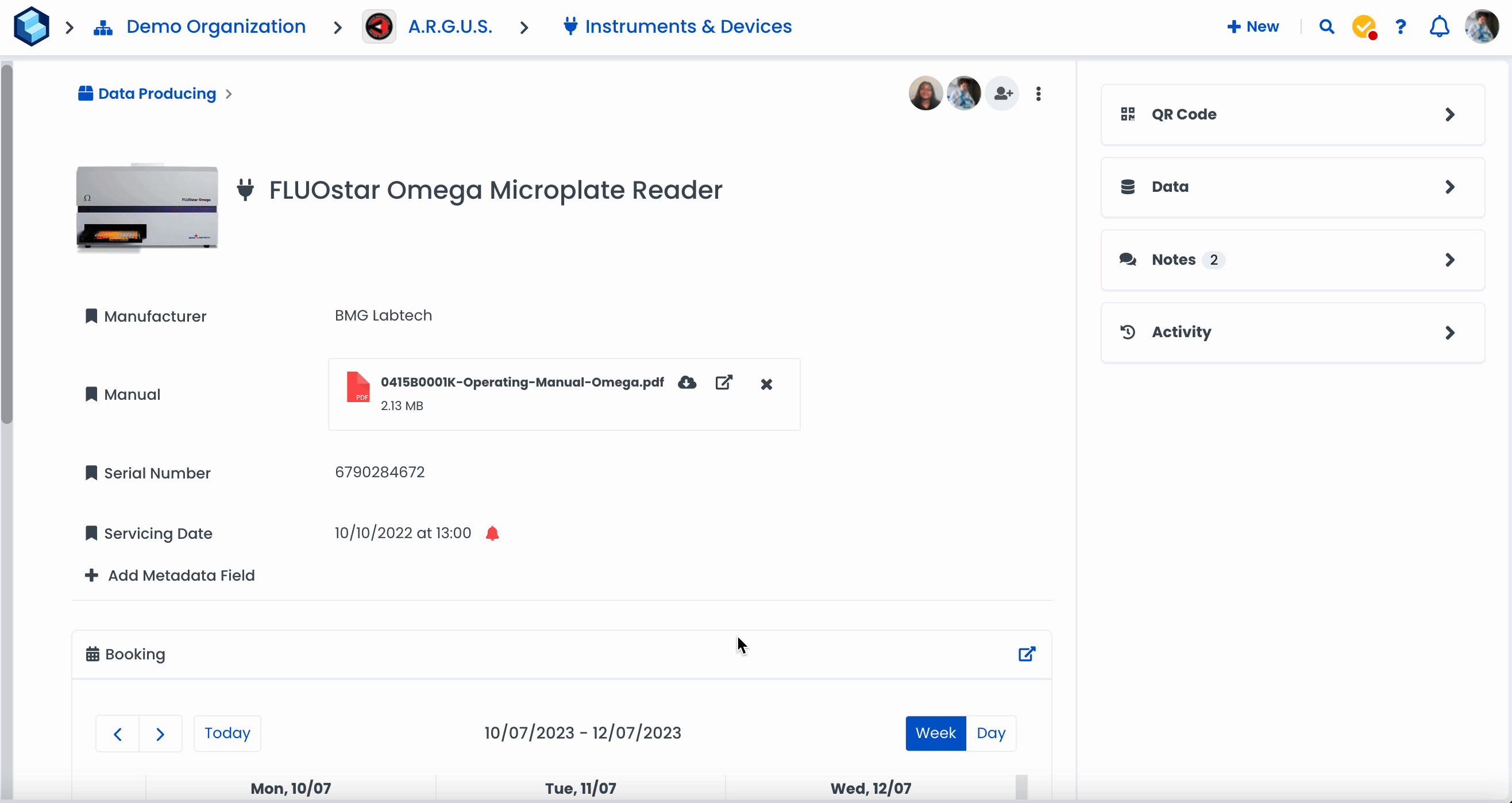1512x803 pixels.
Task: Open Instruments & Devices breadcrumb
Action: point(687,26)
